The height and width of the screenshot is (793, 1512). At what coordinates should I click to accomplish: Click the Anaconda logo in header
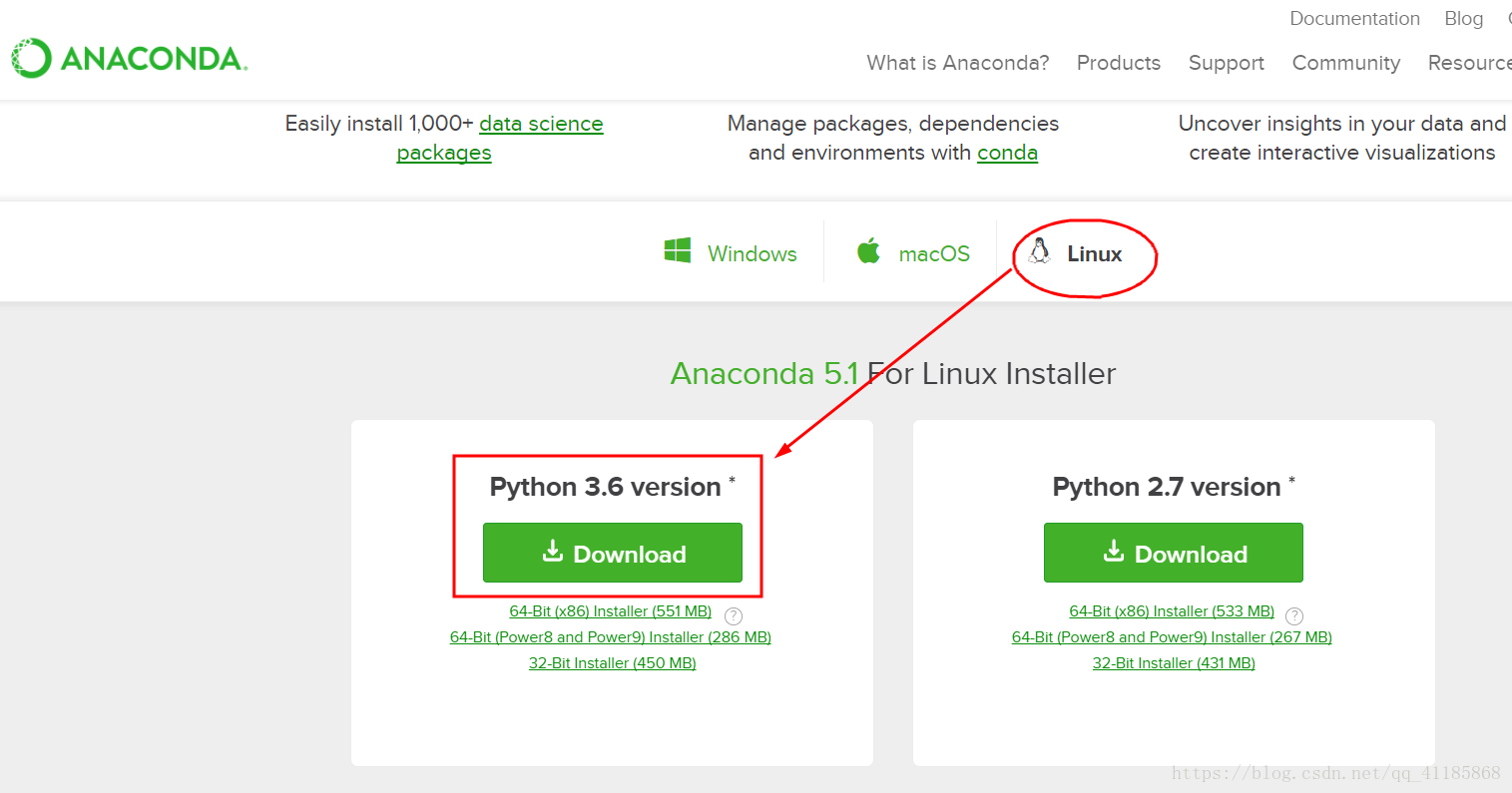(129, 58)
